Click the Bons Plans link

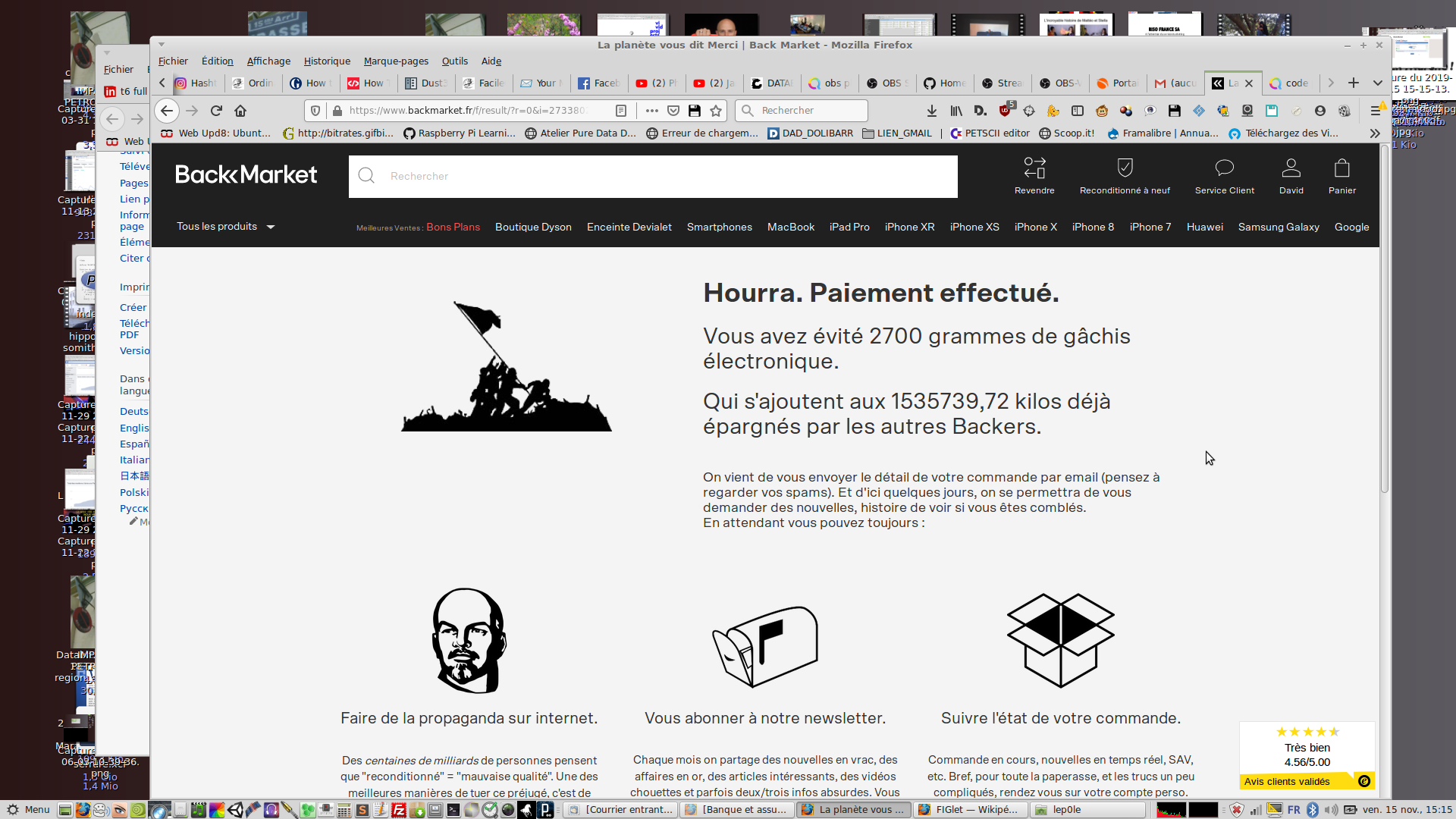[x=453, y=227]
